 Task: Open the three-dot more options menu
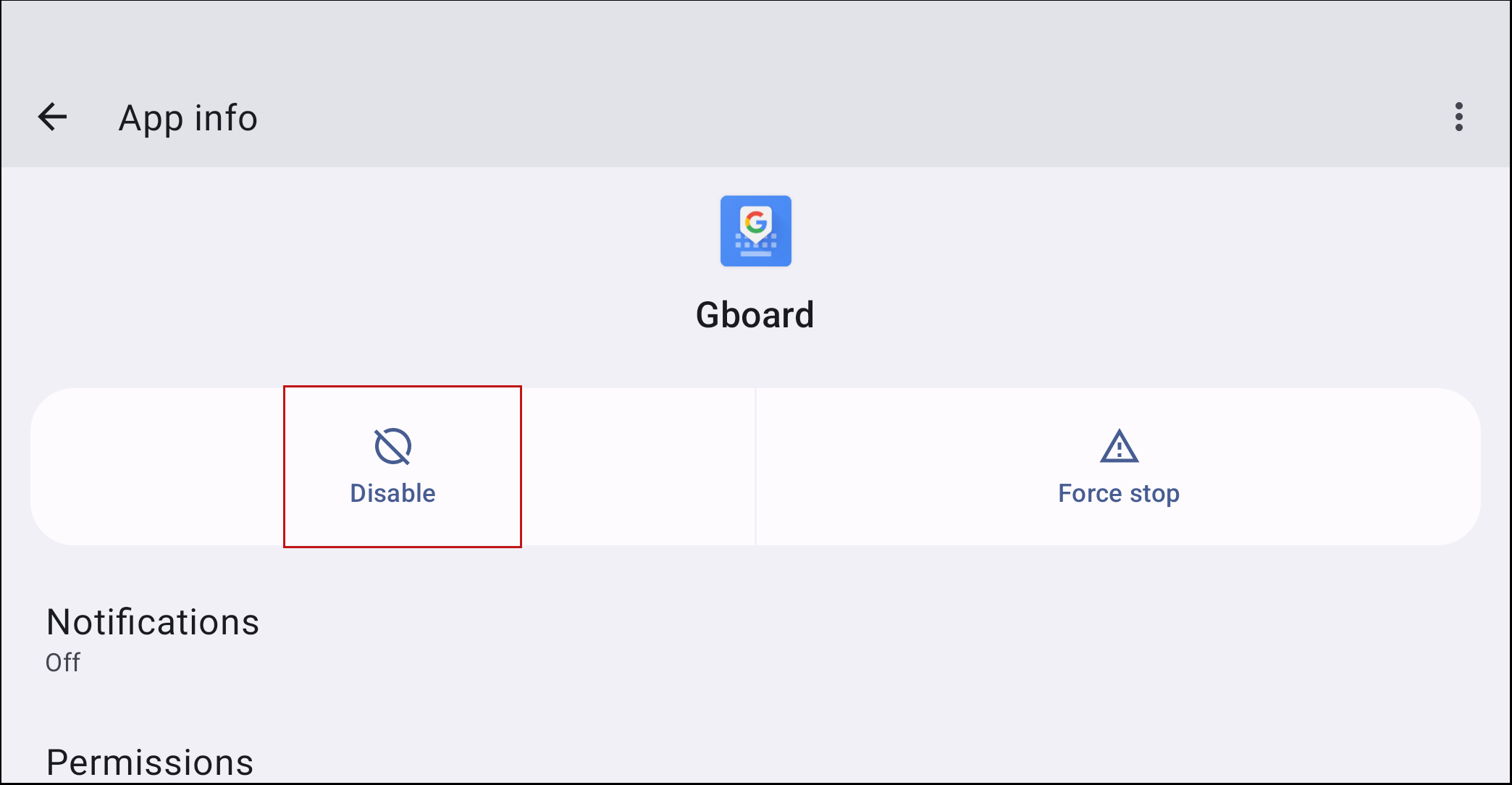click(1458, 117)
